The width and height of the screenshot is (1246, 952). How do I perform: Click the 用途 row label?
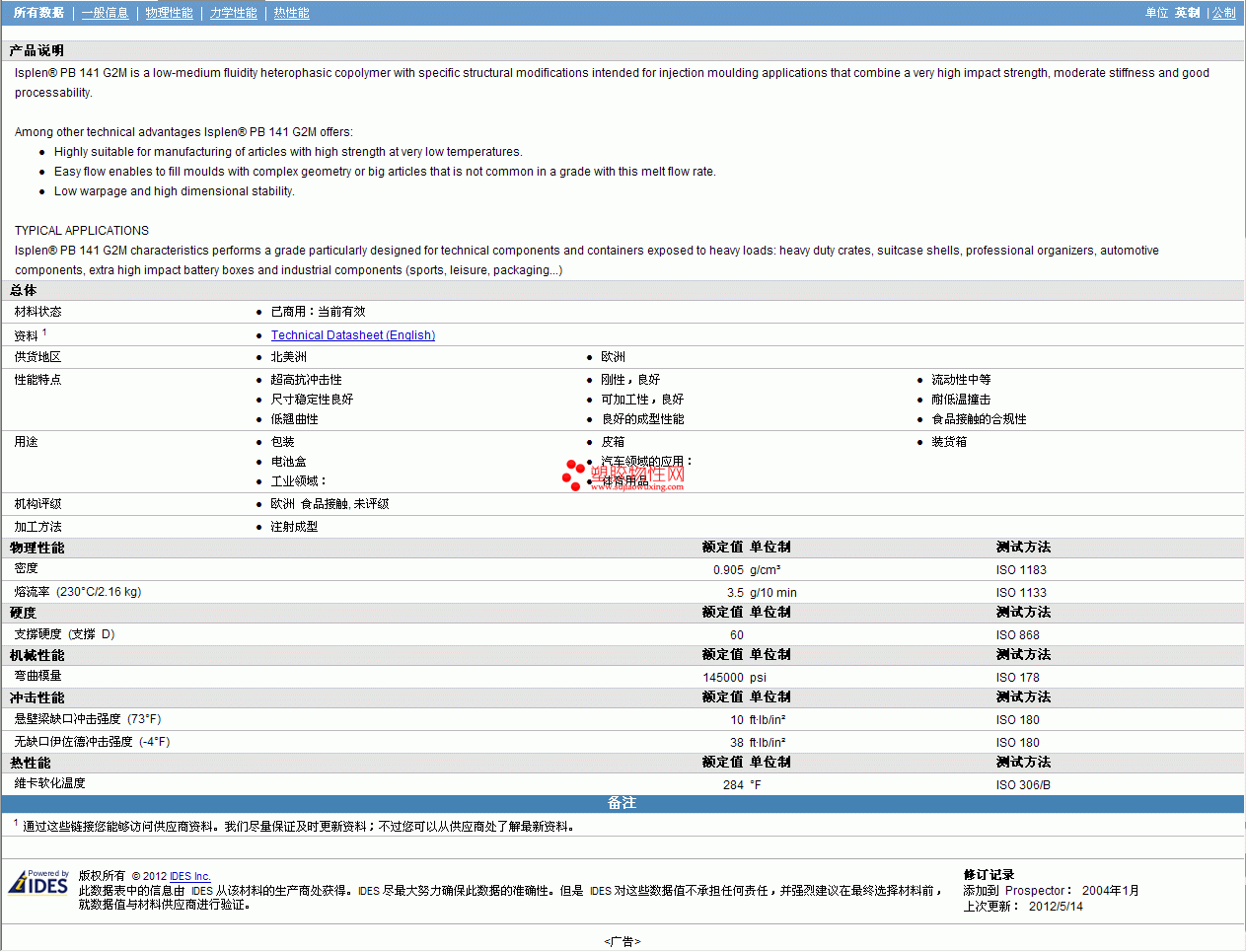pyautogui.click(x=26, y=442)
